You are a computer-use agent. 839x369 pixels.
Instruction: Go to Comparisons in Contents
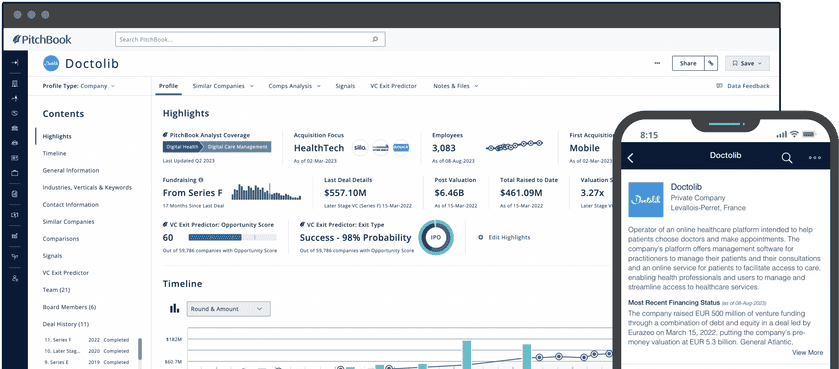tap(61, 239)
